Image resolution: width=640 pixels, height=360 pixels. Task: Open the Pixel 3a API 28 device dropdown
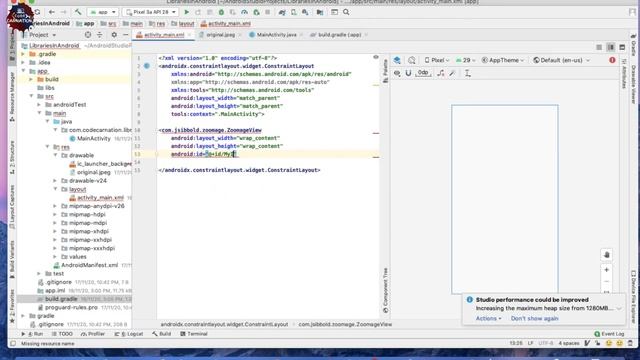coord(151,12)
